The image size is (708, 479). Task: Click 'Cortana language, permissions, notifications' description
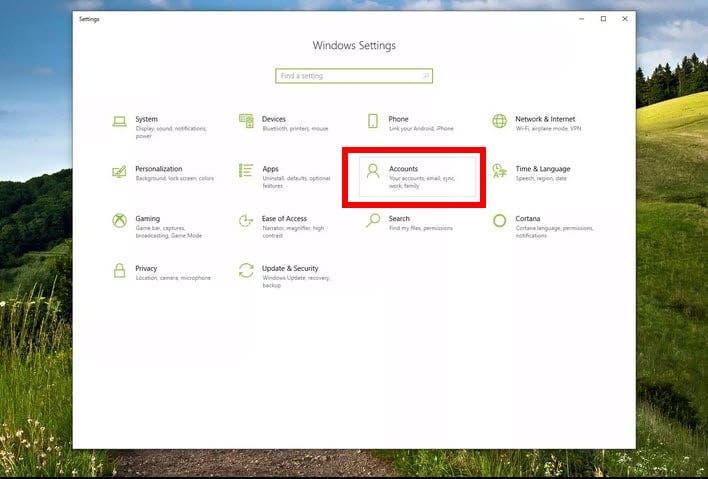(554, 232)
